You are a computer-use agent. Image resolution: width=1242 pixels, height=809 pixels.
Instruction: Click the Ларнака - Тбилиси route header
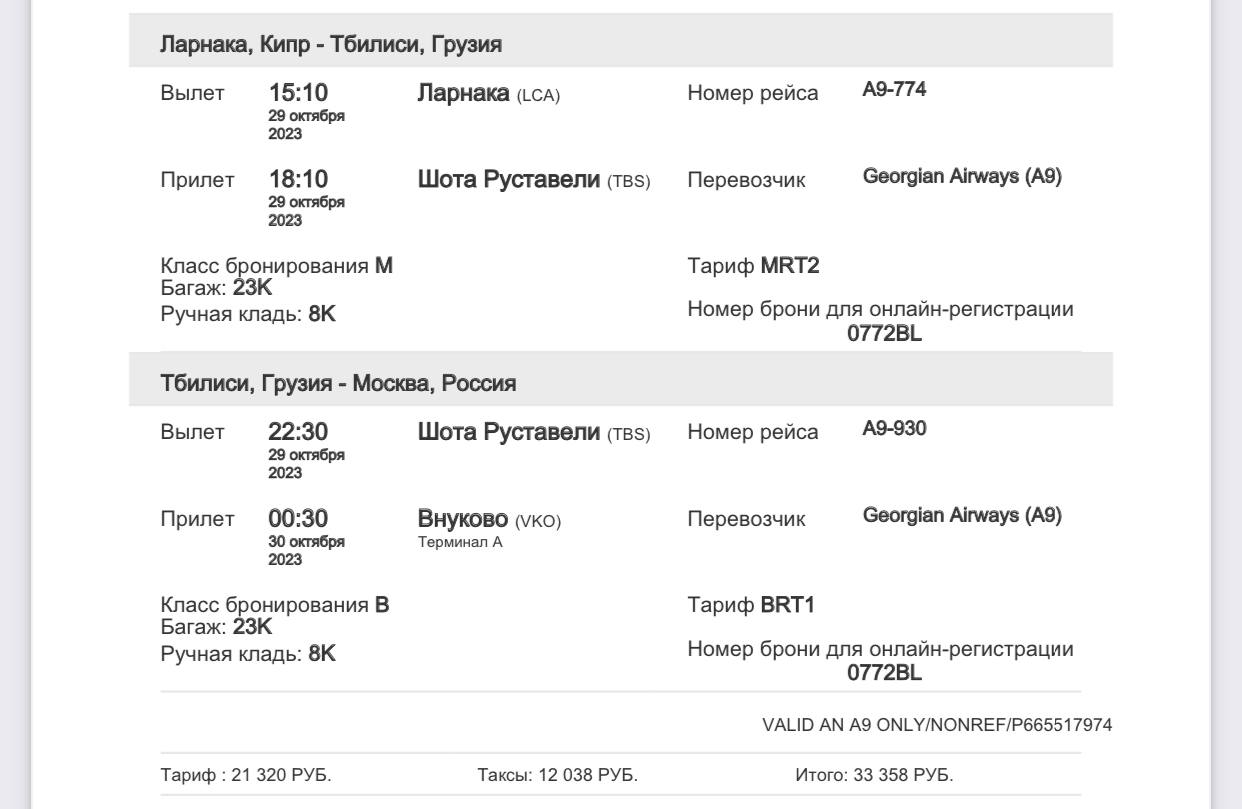click(331, 44)
